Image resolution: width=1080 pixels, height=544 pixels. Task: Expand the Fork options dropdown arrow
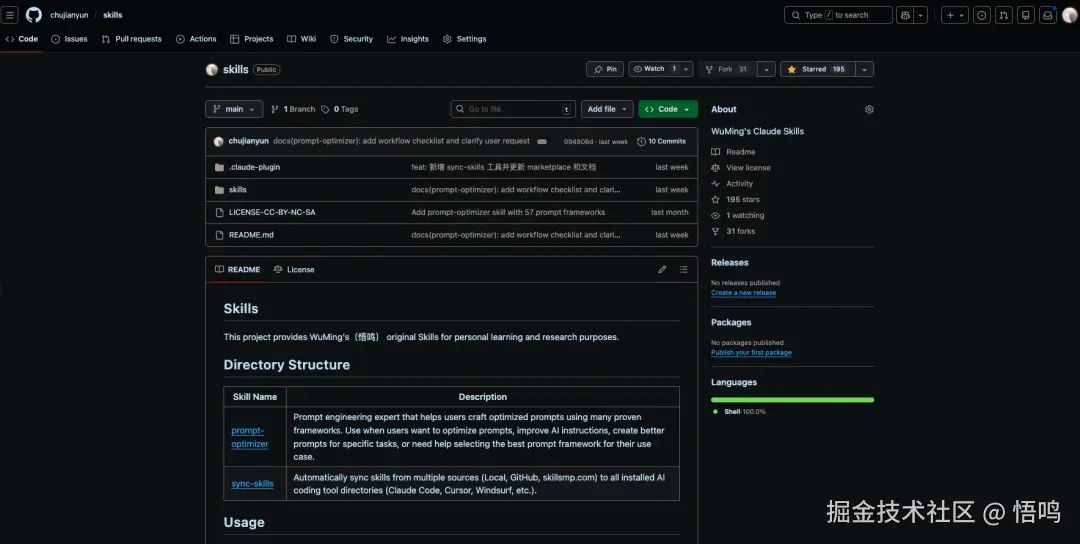click(766, 69)
